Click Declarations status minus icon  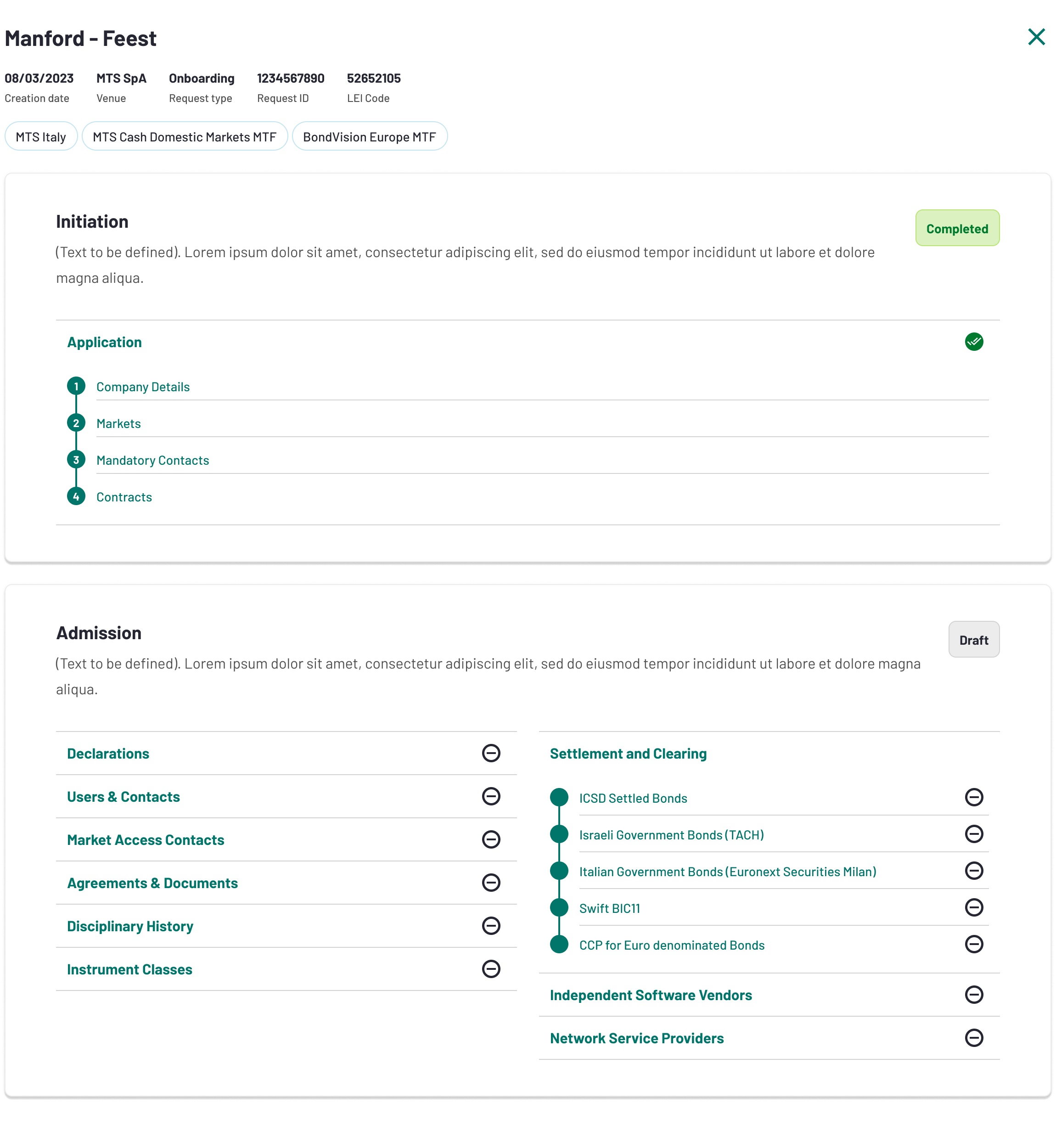coord(491,753)
